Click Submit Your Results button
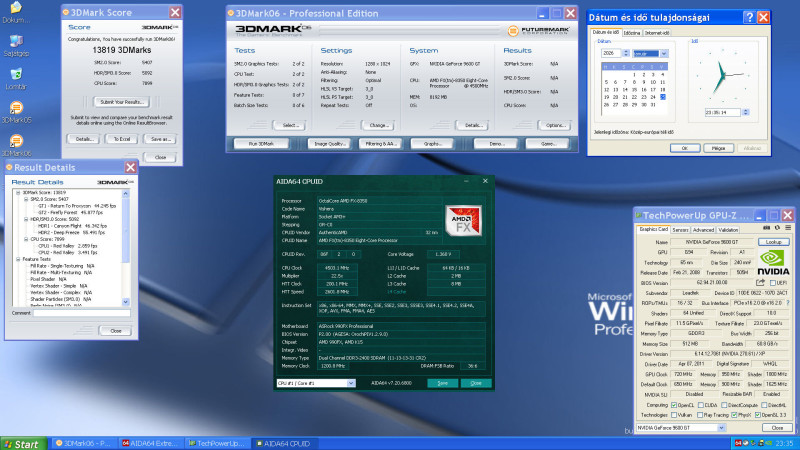The width and height of the screenshot is (800, 450). point(121,102)
